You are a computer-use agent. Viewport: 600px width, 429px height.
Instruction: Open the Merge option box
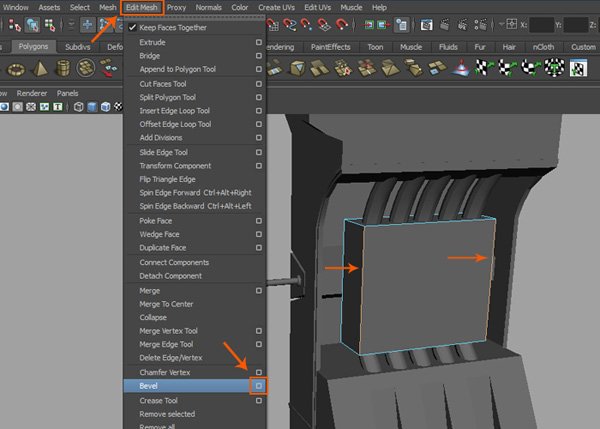coord(259,291)
